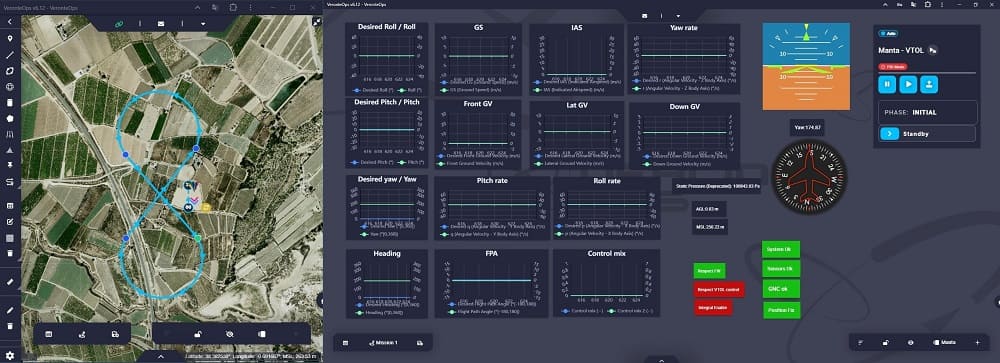Viewport: 1000px width, 363px height.
Task: Click the link icon above the map
Action: 119,24
